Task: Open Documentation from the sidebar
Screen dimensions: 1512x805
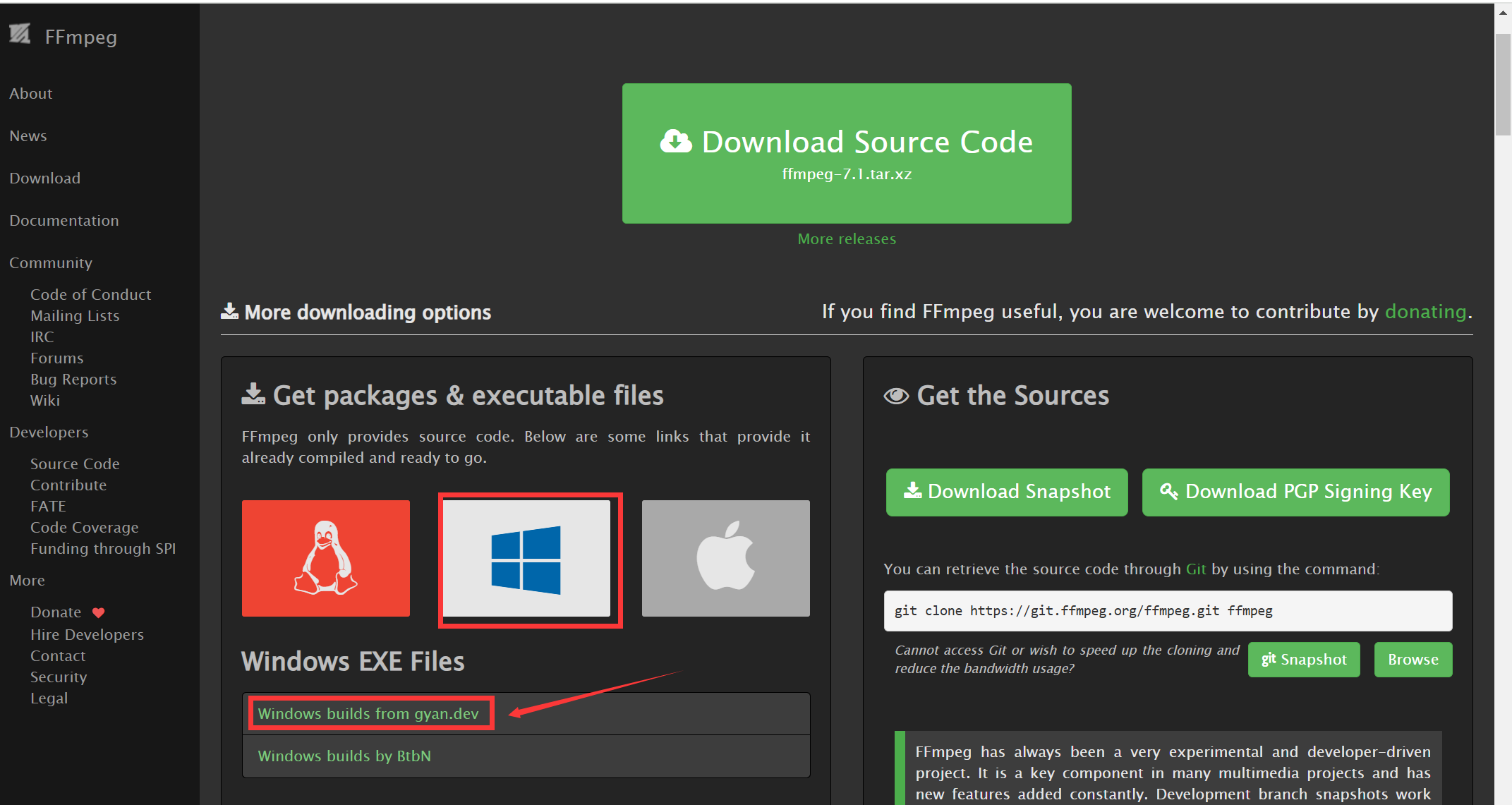Action: pyautogui.click(x=64, y=221)
